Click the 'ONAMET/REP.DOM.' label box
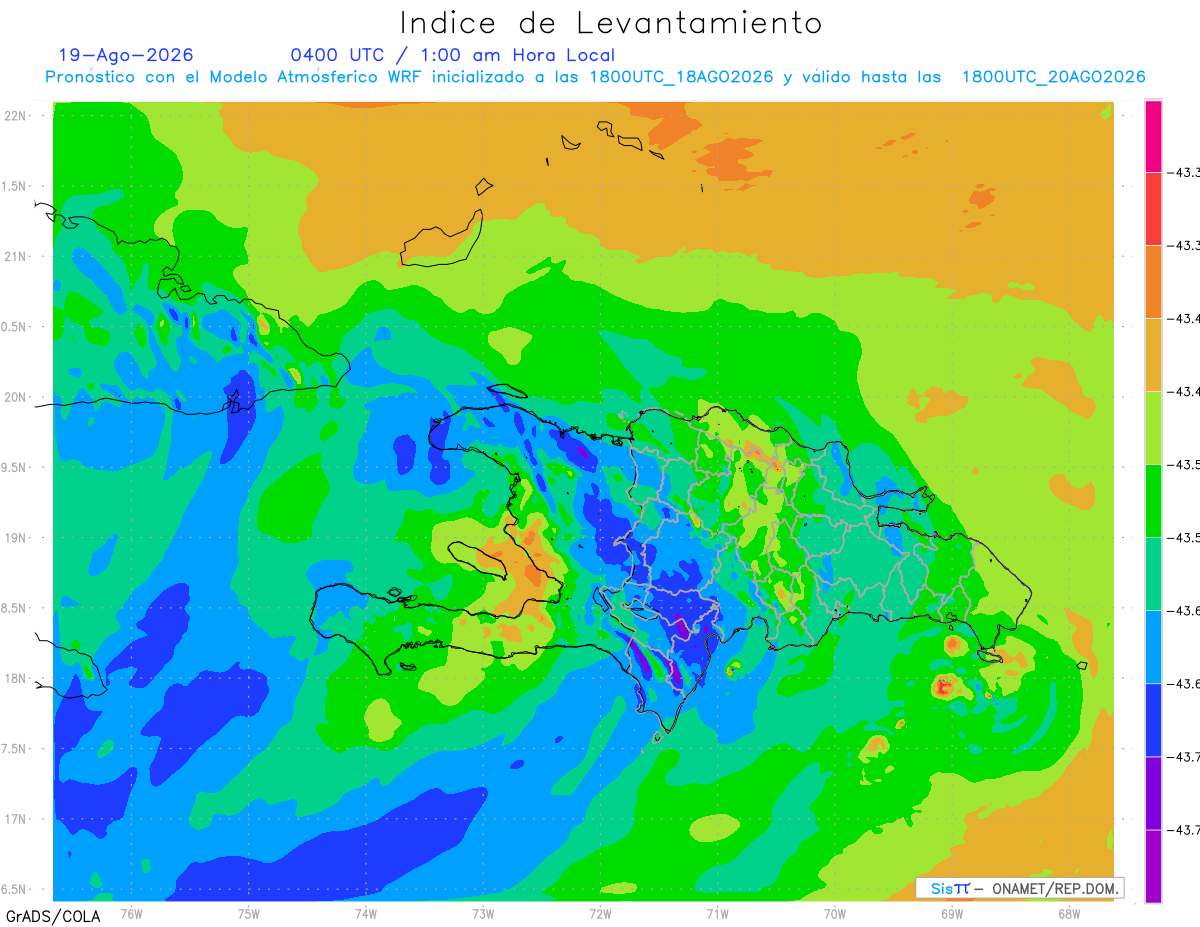 coord(1020,888)
